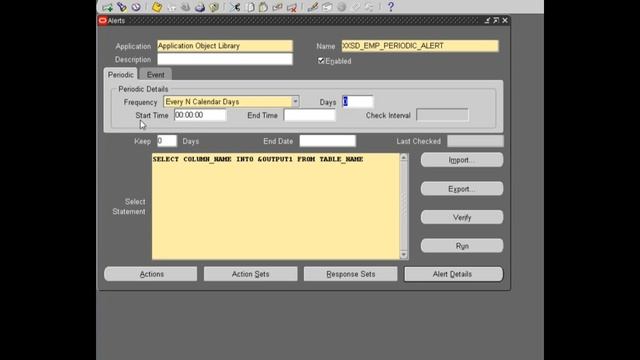The image size is (640, 360).
Task: Click the Last Checked field
Action: [476, 141]
